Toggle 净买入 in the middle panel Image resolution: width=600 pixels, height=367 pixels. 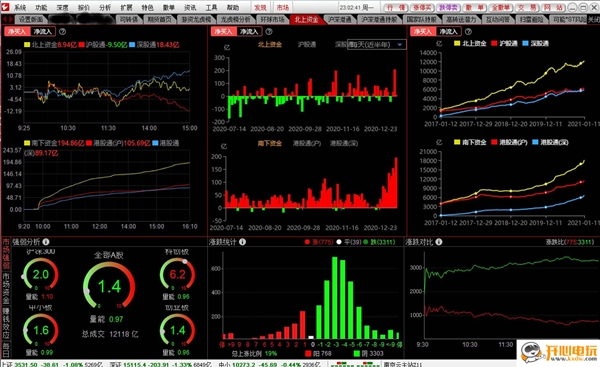pos(223,32)
